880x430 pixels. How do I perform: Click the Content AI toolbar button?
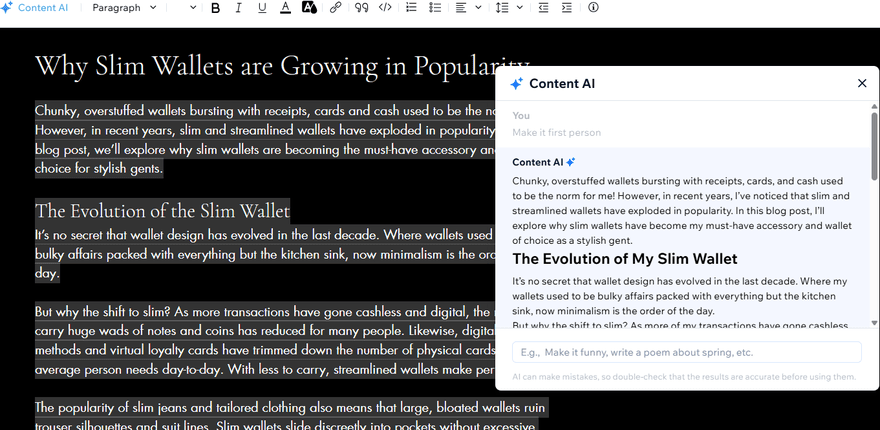click(x=36, y=8)
